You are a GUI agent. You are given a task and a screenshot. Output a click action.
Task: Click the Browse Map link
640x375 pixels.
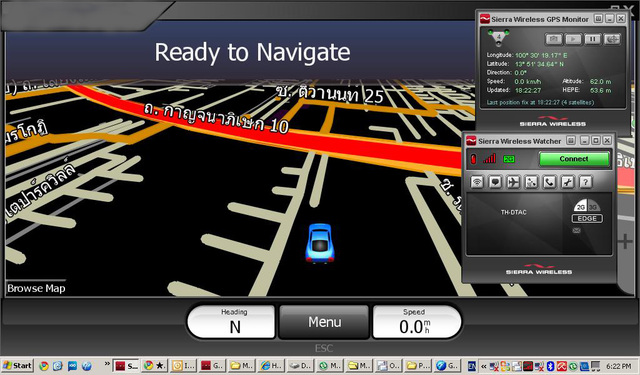pos(36,288)
